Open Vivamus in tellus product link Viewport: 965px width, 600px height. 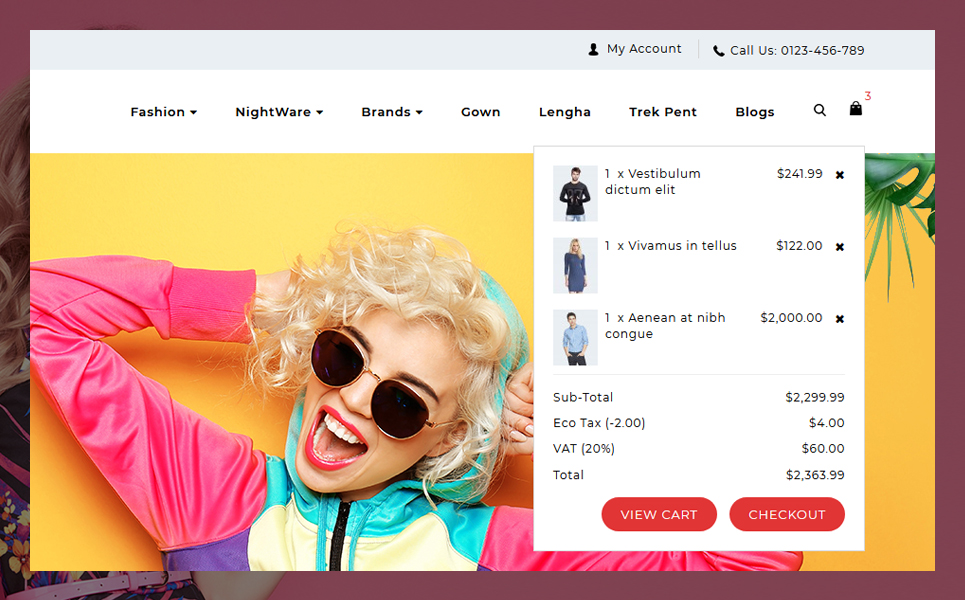pos(682,246)
